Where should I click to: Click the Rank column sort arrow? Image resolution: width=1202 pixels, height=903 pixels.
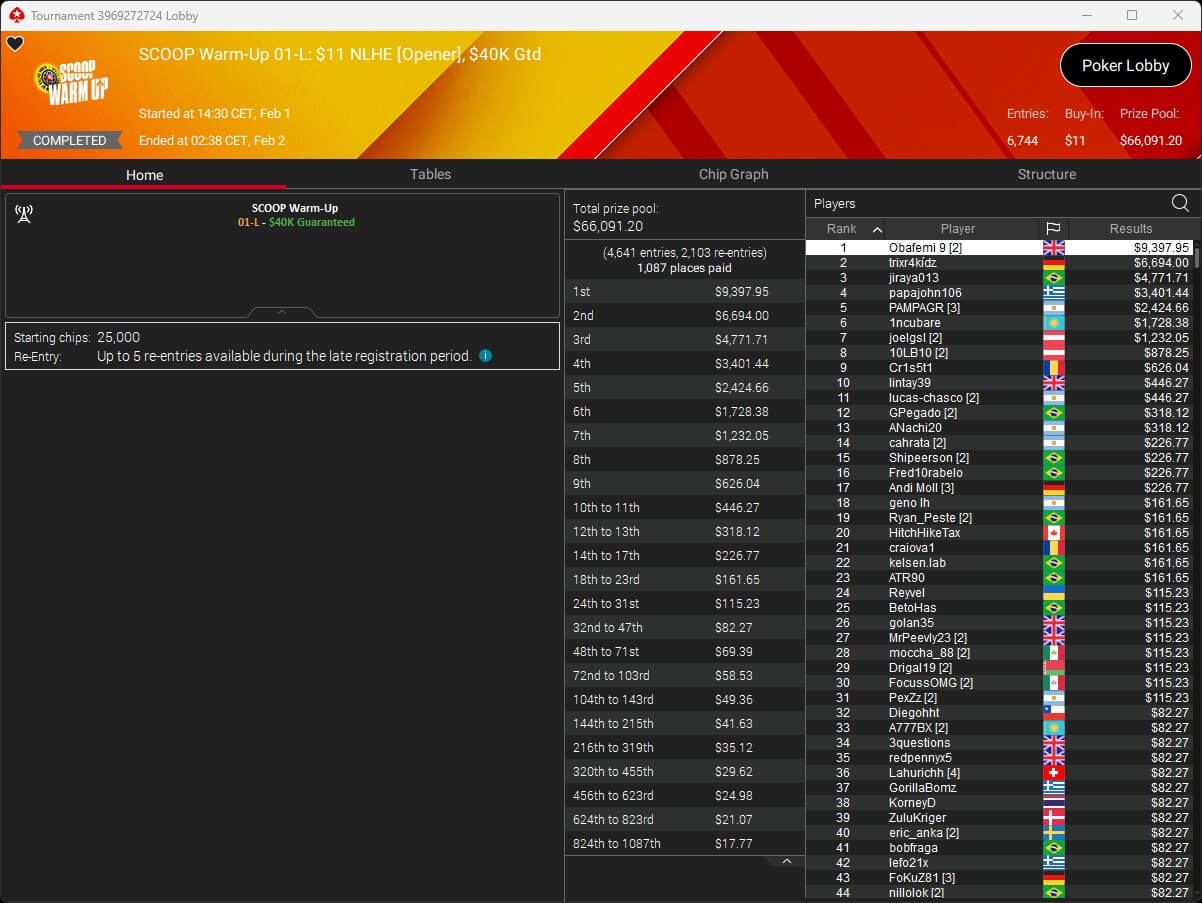877,229
